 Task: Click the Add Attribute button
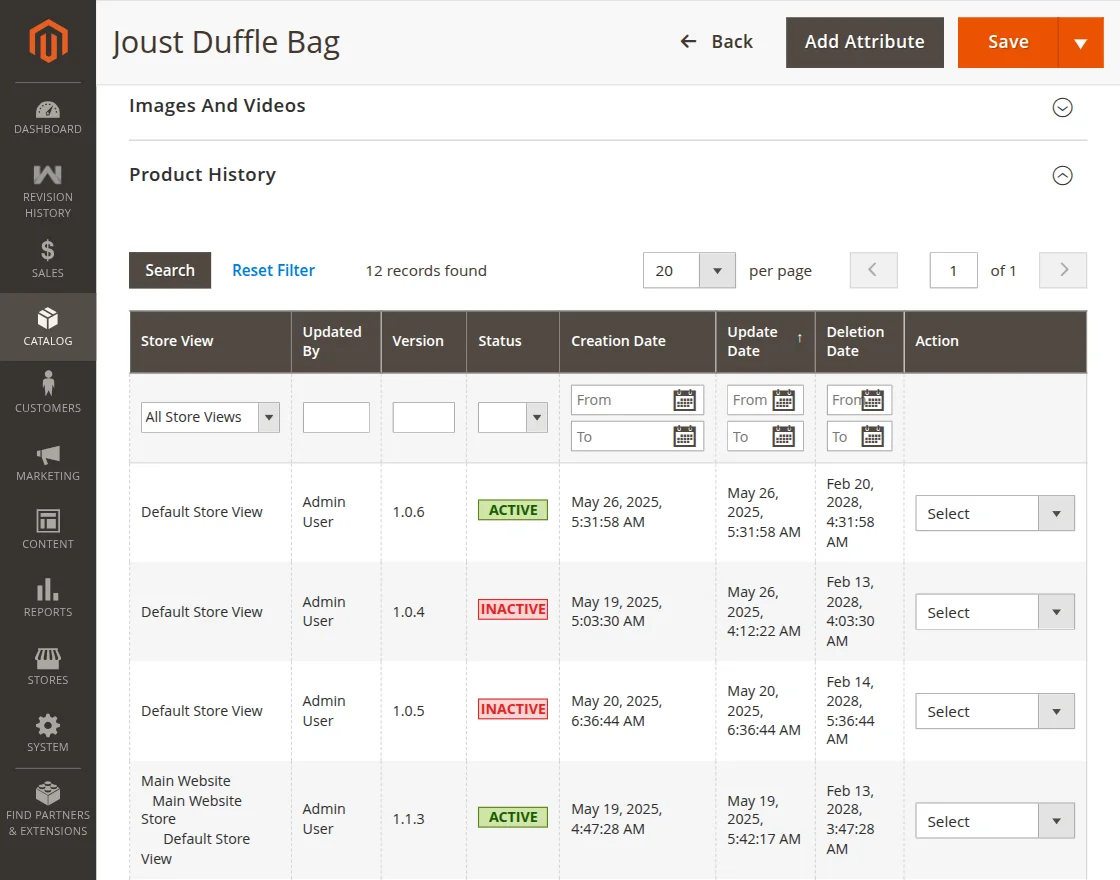pos(864,42)
